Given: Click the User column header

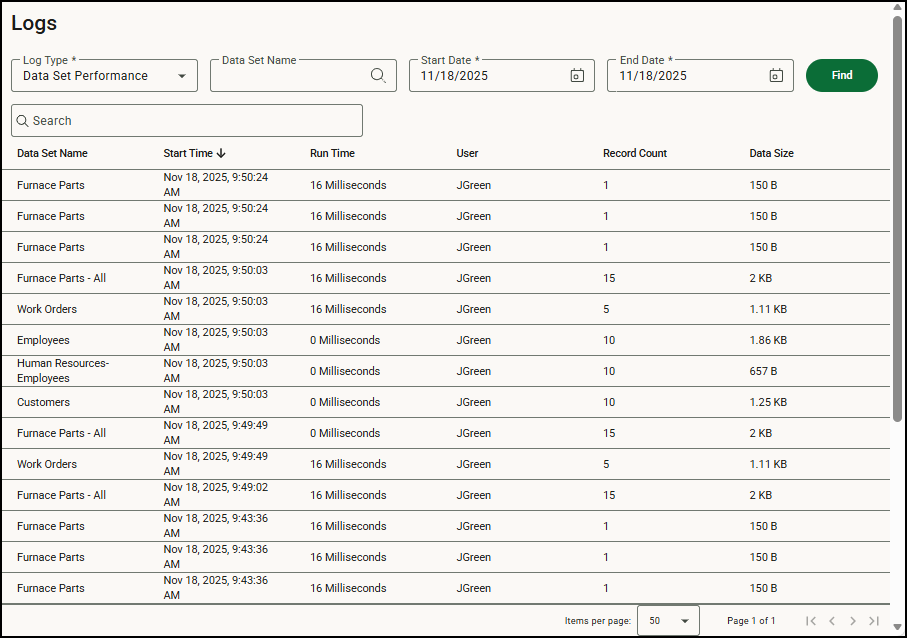Looking at the screenshot, I should point(467,154).
